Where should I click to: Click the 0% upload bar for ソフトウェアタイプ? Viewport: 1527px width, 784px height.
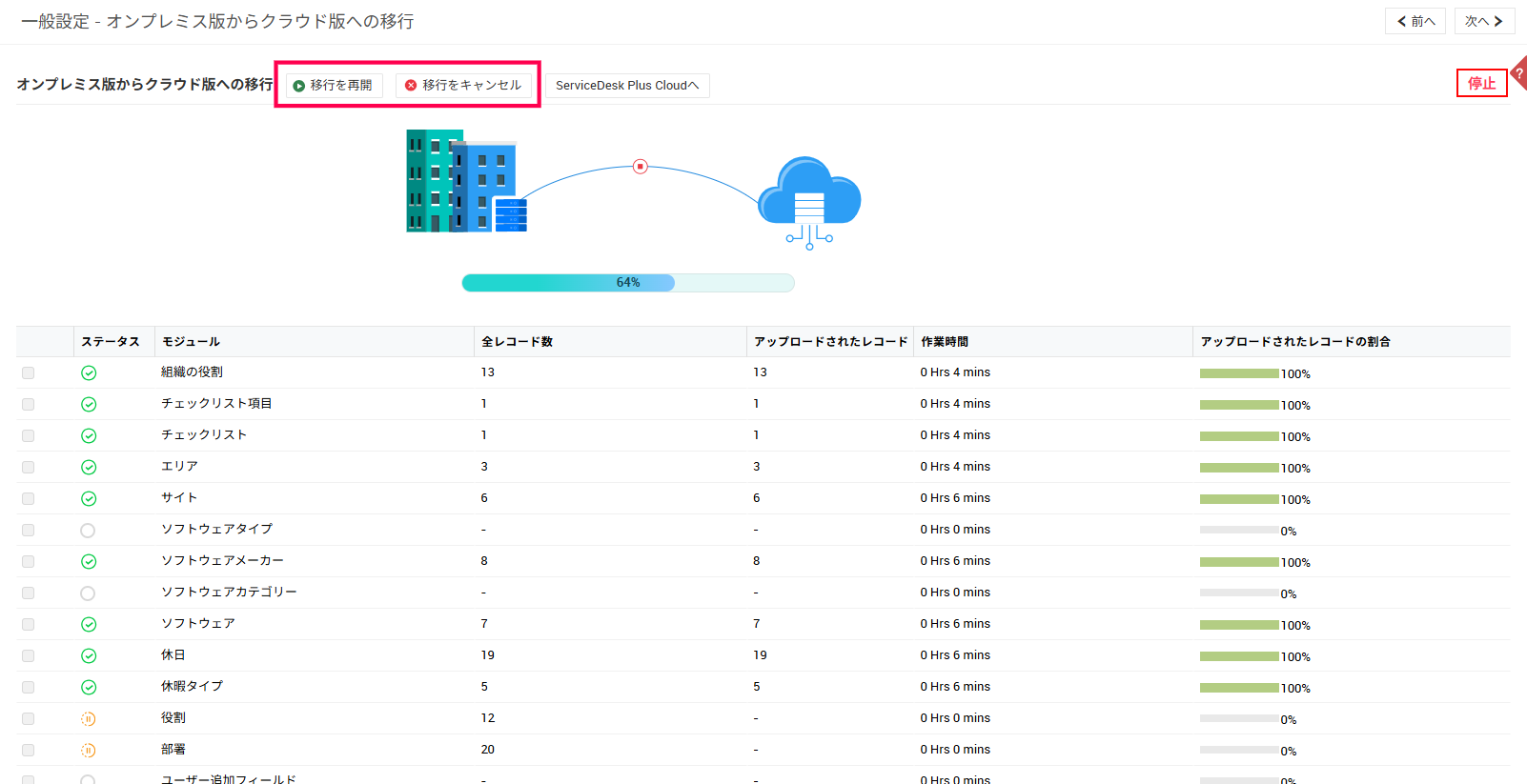coord(1239,531)
